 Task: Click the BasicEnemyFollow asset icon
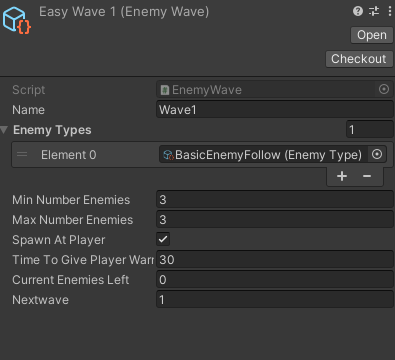click(x=168, y=155)
